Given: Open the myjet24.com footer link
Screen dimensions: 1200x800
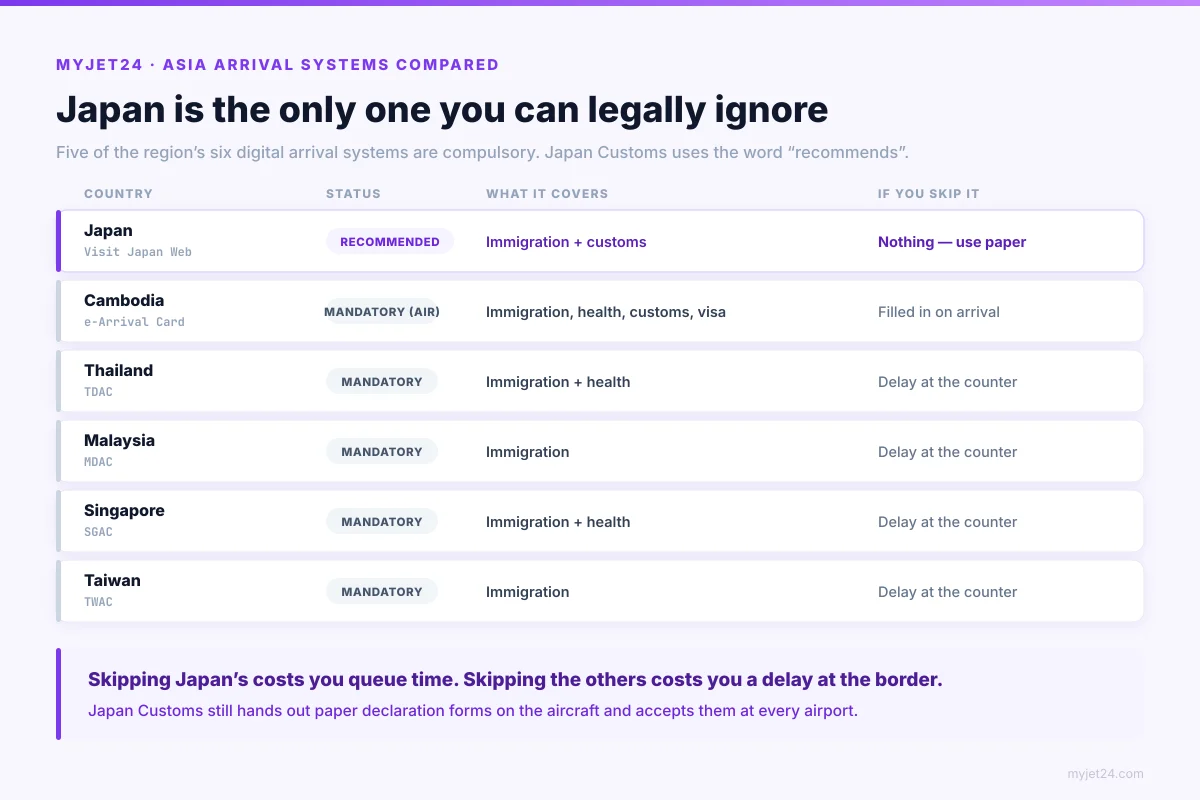Looking at the screenshot, I should [x=1105, y=774].
